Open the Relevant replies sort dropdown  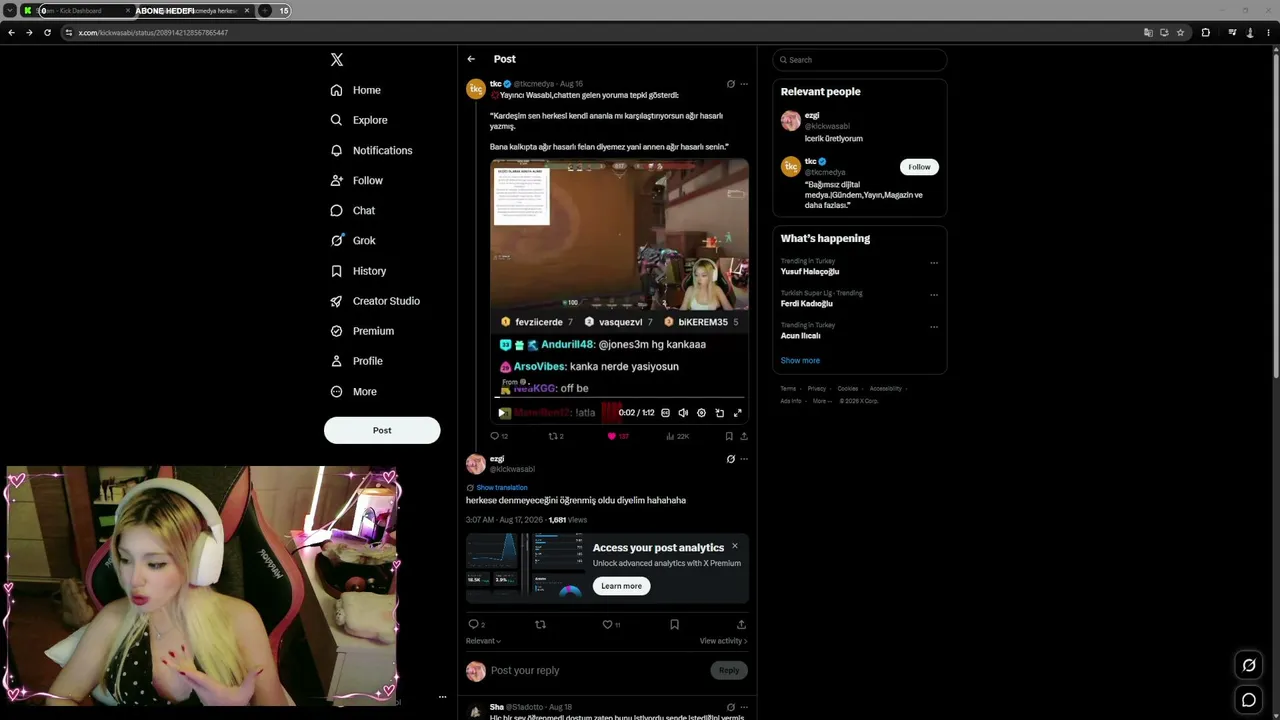click(483, 641)
